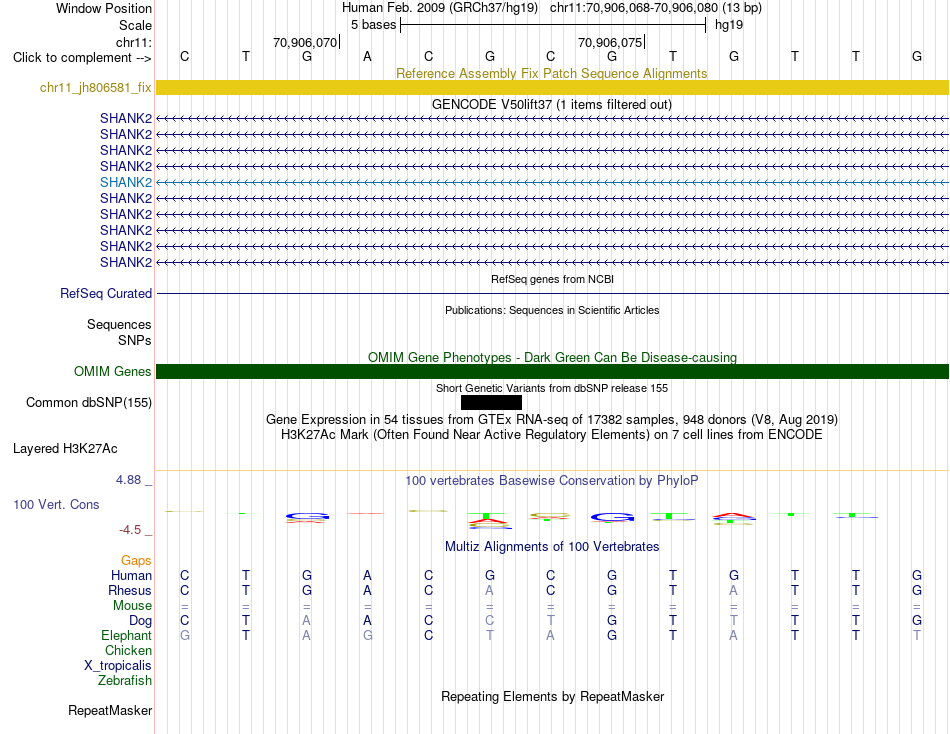This screenshot has height=734, width=950.
Task: Click the Mouse species row label
Action: (x=133, y=606)
